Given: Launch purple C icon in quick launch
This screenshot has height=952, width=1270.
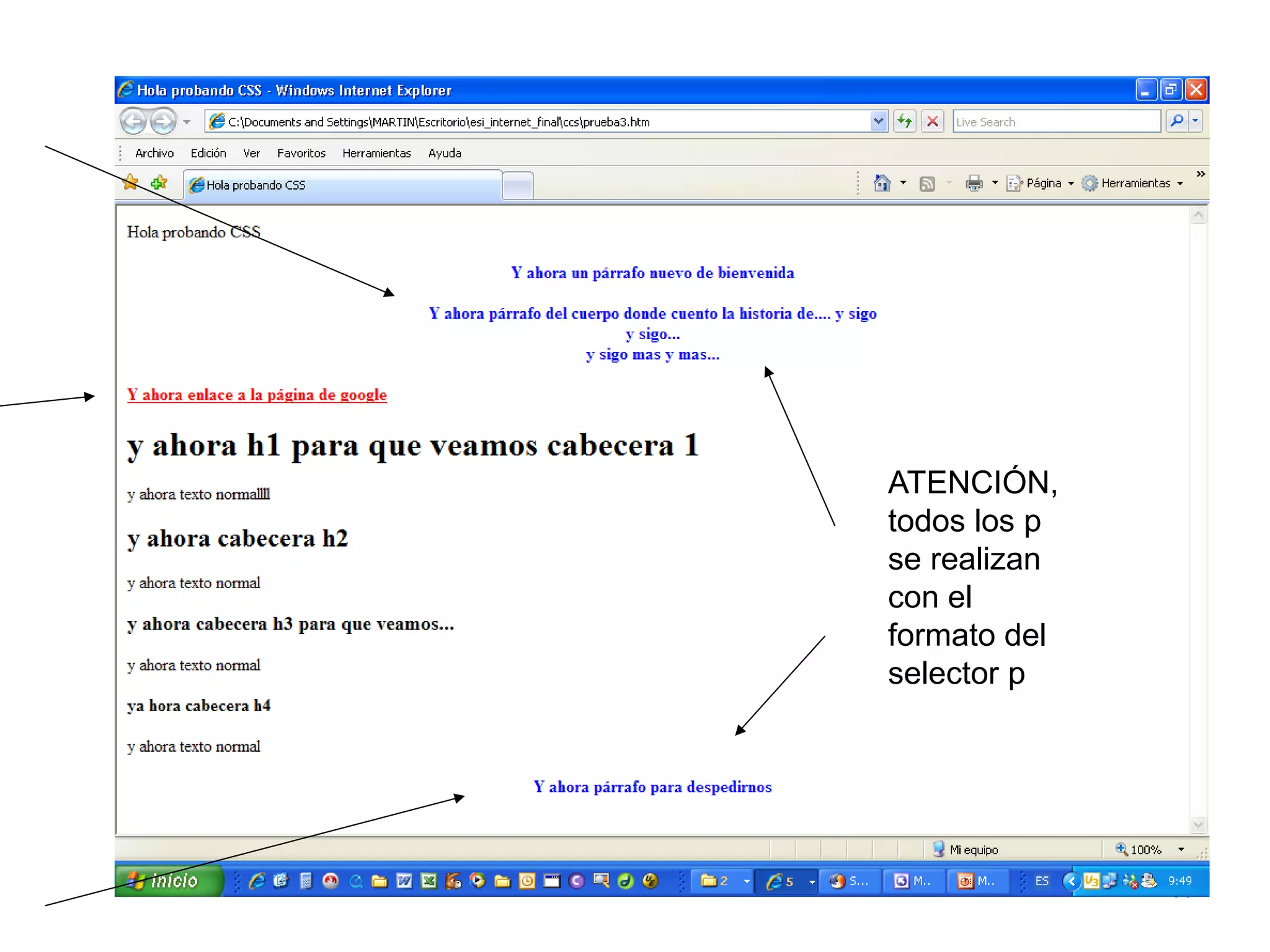Looking at the screenshot, I should click(x=576, y=881).
